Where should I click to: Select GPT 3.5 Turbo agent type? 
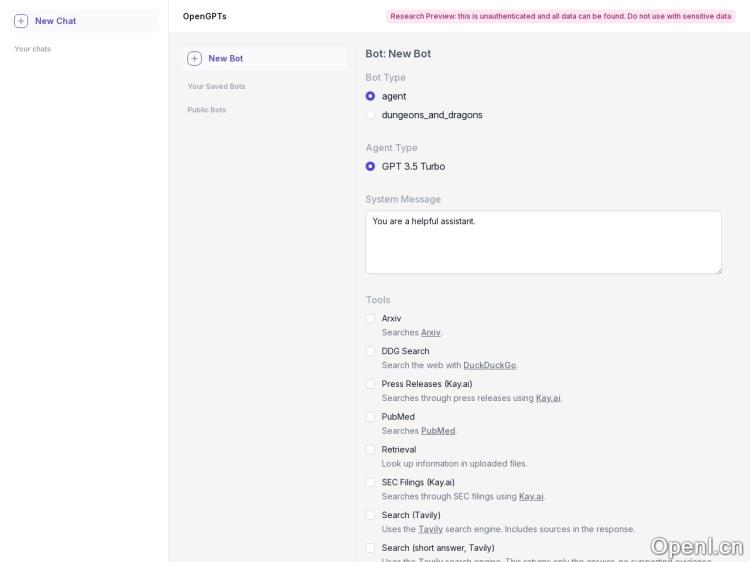click(x=370, y=166)
